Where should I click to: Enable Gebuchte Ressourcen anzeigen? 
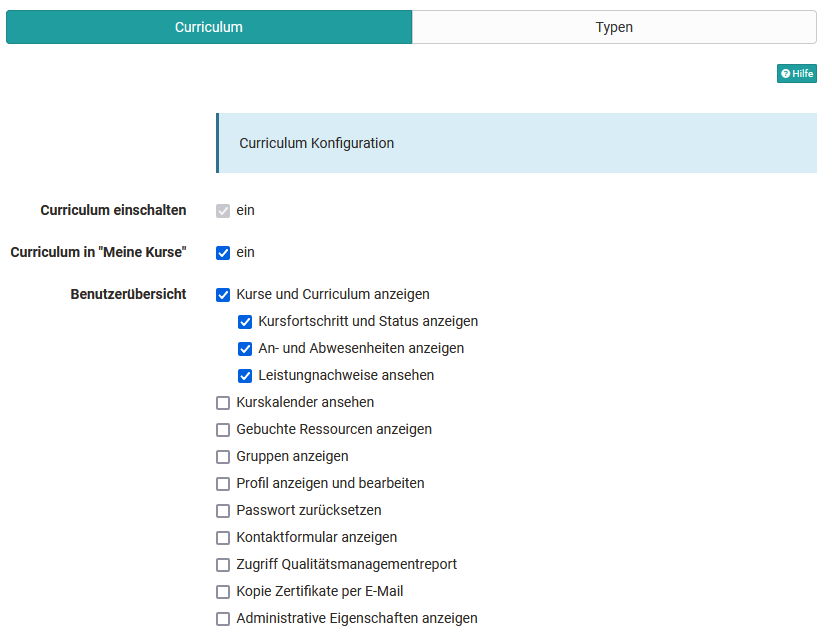[x=223, y=430]
